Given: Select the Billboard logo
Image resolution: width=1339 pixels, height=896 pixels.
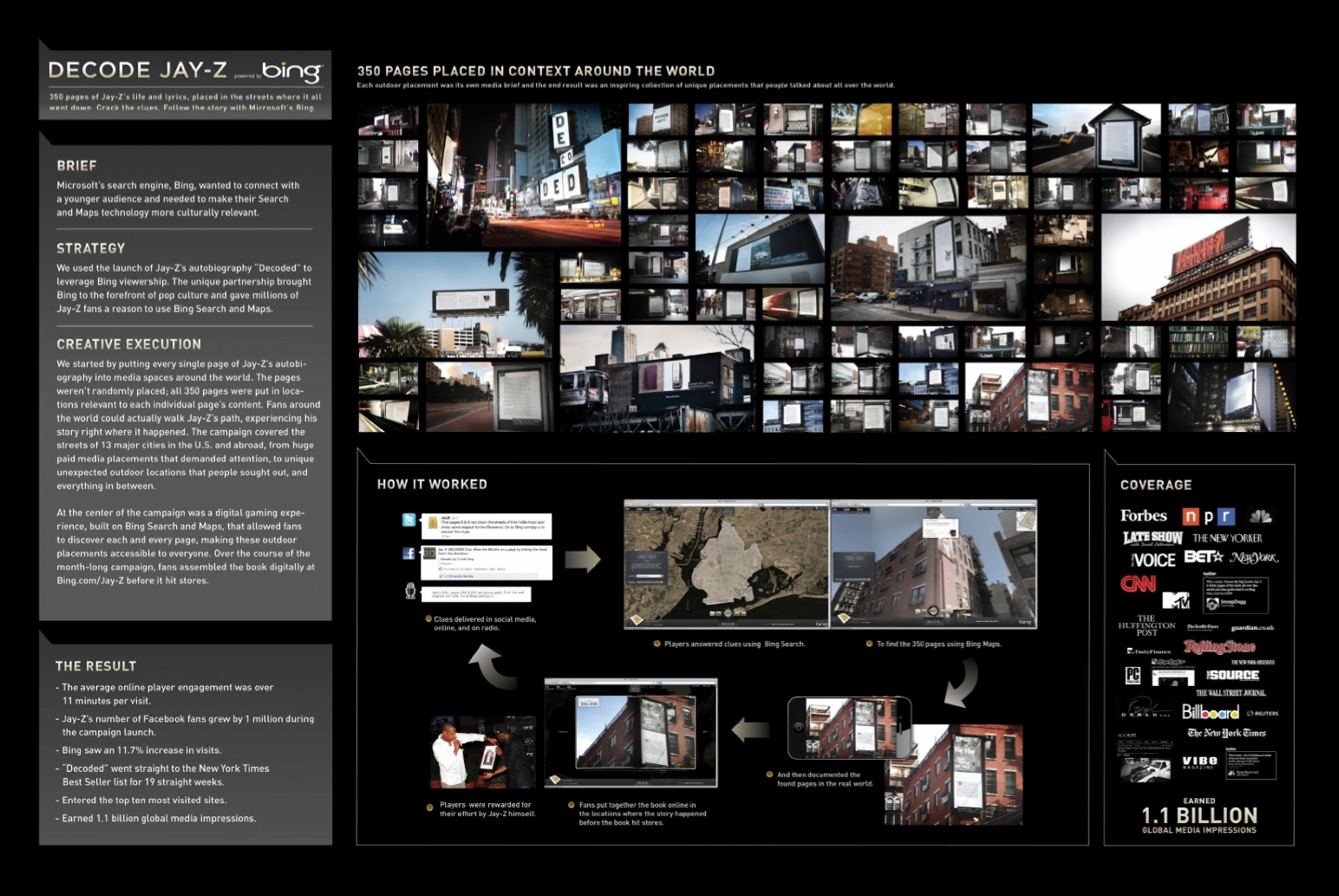Looking at the screenshot, I should coord(1211,712).
